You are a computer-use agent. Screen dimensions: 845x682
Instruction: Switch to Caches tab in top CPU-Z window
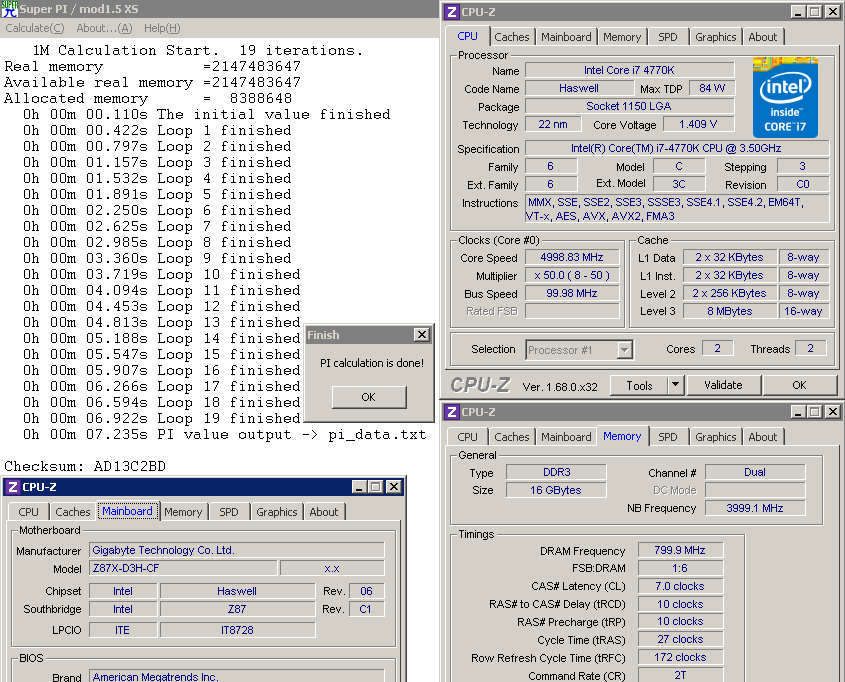(x=511, y=37)
